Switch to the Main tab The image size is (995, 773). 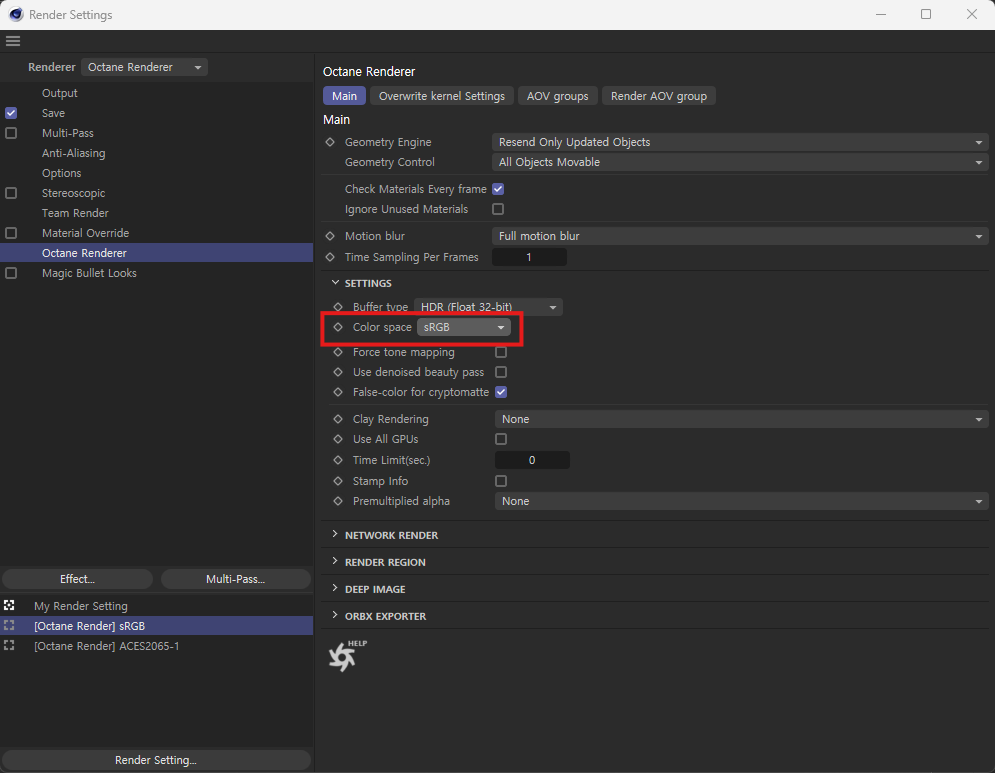point(345,96)
